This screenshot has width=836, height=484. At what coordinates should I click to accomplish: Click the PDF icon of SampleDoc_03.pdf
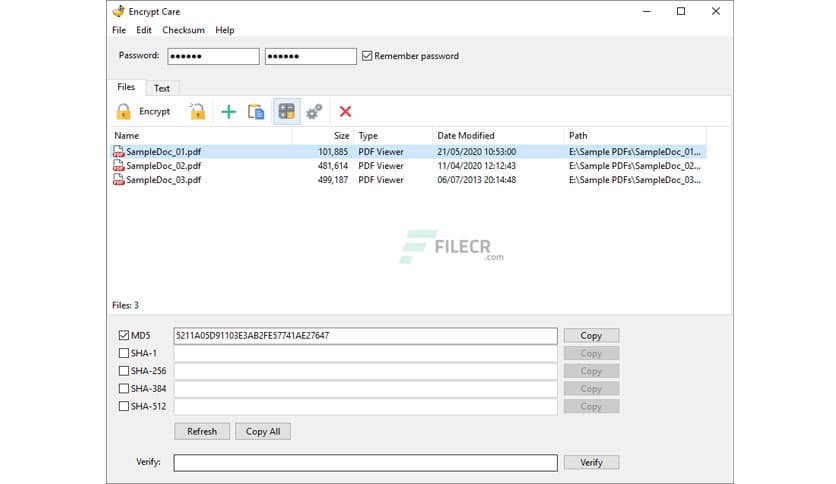coord(118,180)
